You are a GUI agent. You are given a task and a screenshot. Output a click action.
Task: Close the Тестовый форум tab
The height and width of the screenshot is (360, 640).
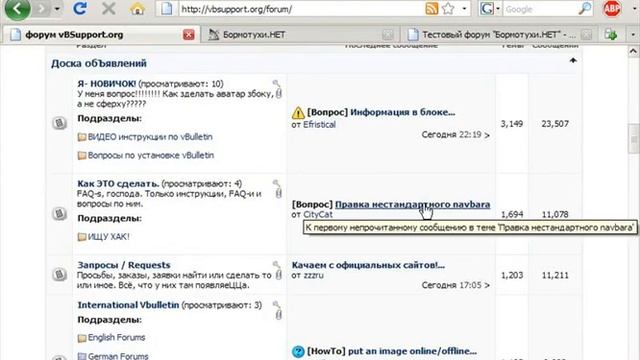click(587, 35)
